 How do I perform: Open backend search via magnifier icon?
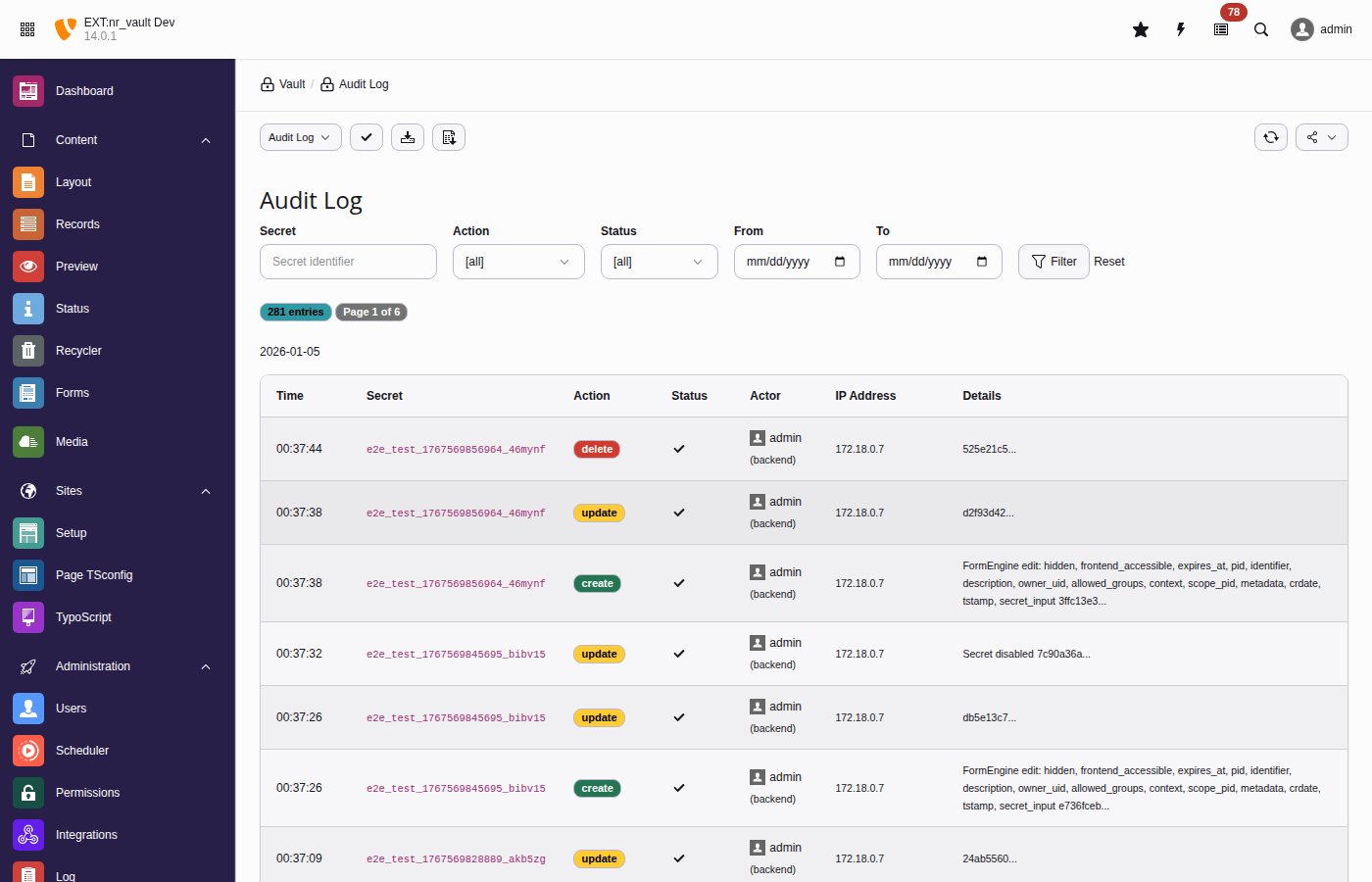tap(1261, 29)
